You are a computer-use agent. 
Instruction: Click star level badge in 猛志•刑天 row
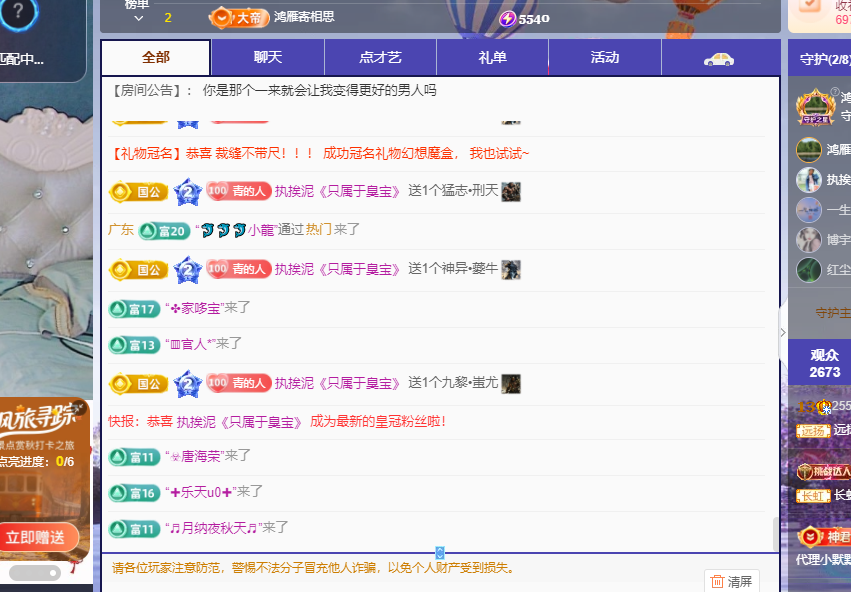tap(188, 192)
